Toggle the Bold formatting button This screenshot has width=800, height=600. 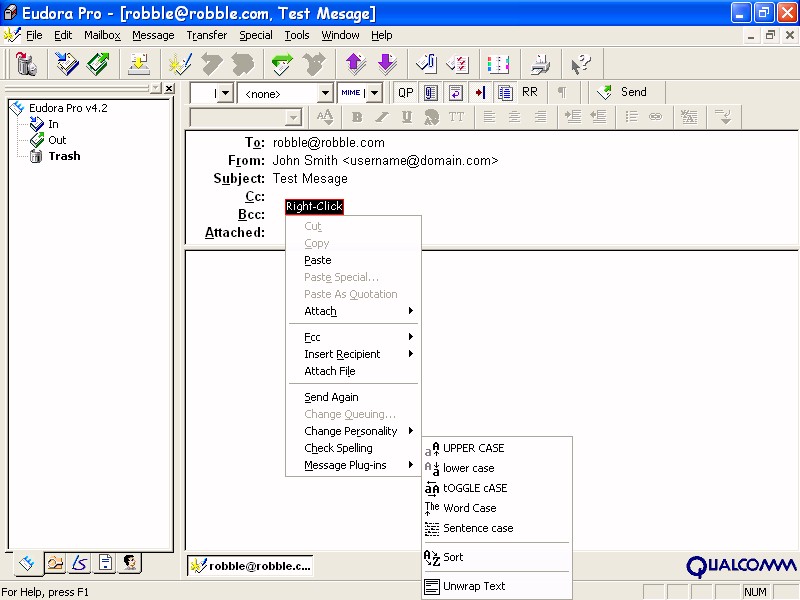357,117
